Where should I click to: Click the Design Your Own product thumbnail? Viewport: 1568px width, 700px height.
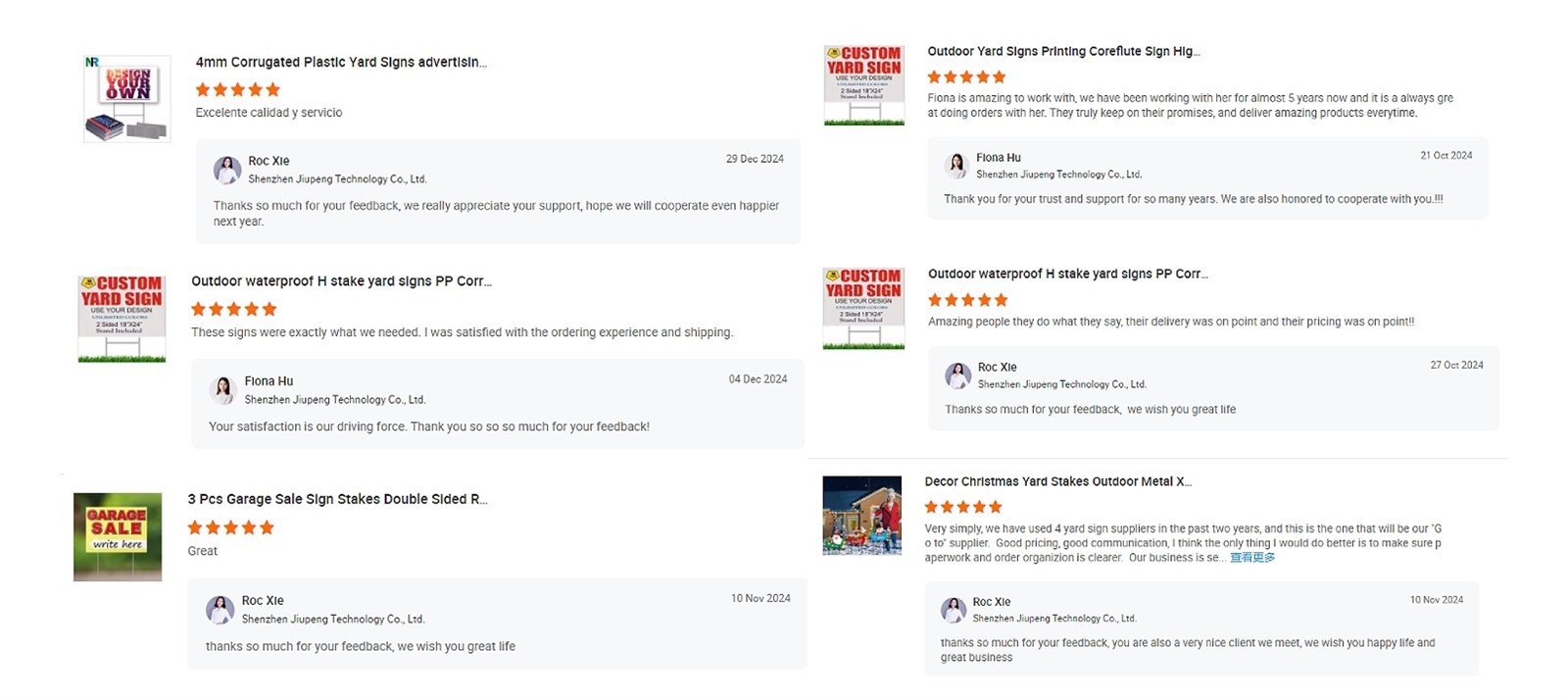point(127,99)
